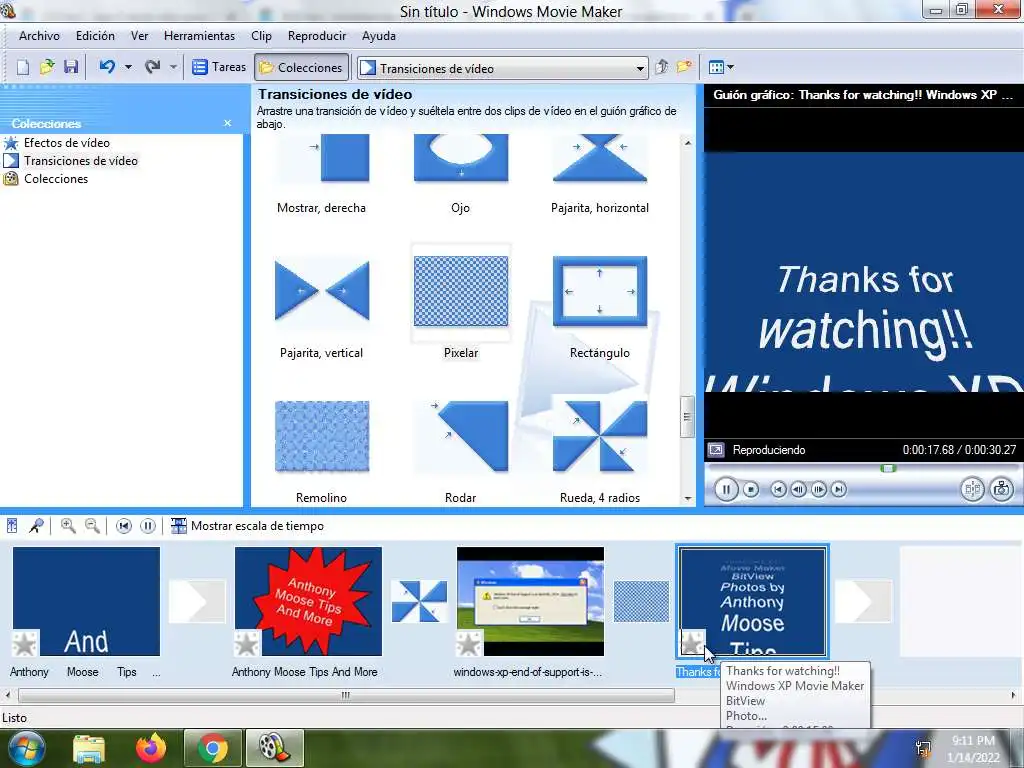Select the Remolino transition
The height and width of the screenshot is (768, 1024).
pos(321,451)
